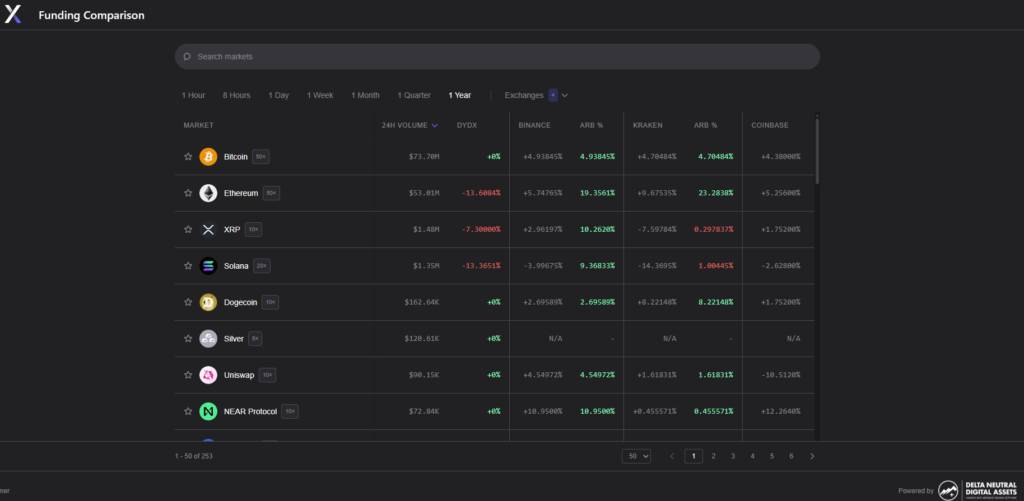Favorite Silver with its star
Image resolution: width=1024 pixels, height=501 pixels.
[188, 339]
